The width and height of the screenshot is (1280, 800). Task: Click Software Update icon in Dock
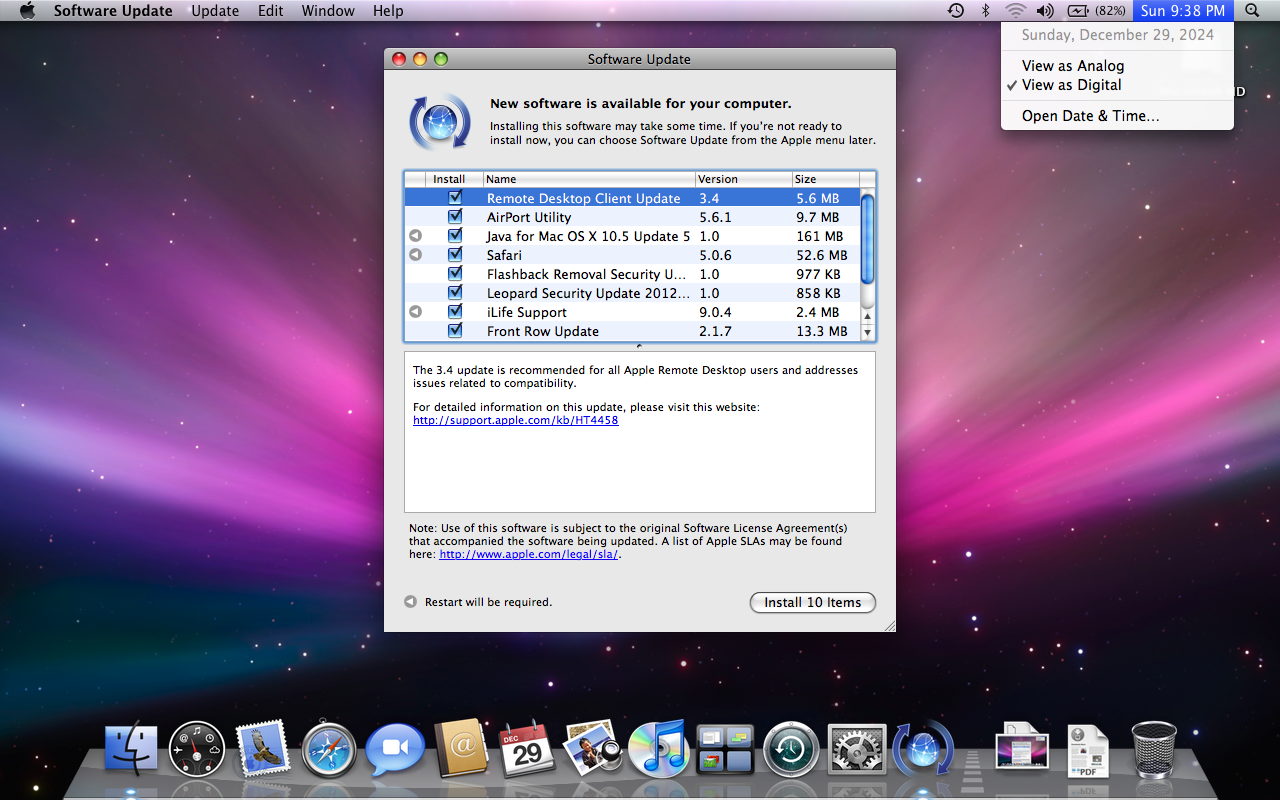(x=923, y=749)
